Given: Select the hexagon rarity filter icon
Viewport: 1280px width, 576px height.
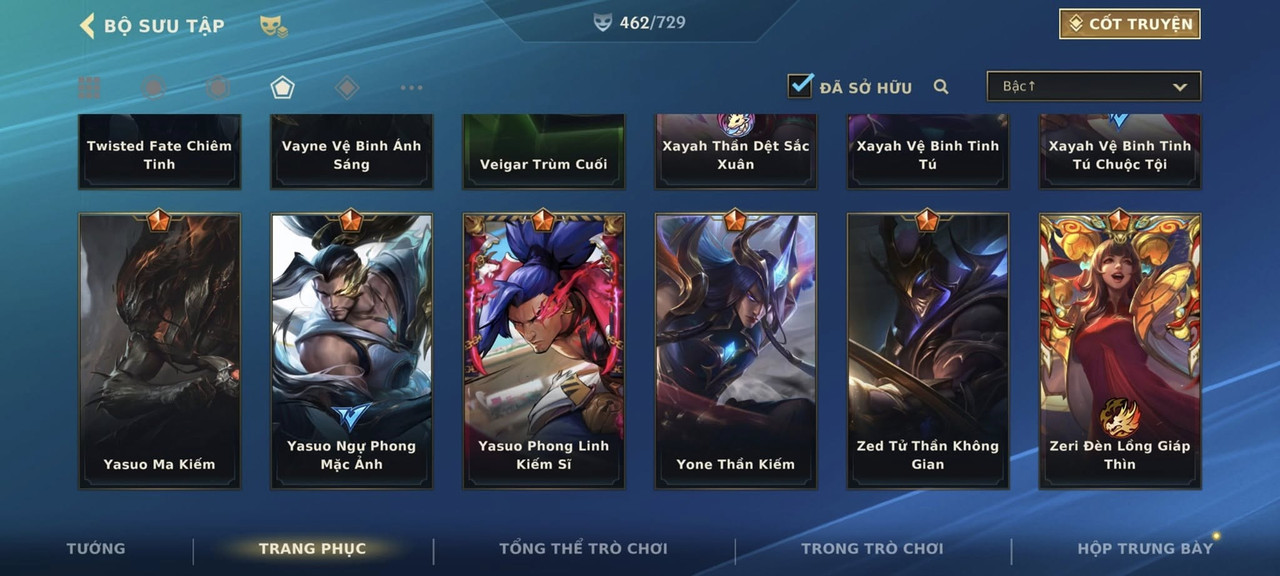Looking at the screenshot, I should click(x=217, y=88).
